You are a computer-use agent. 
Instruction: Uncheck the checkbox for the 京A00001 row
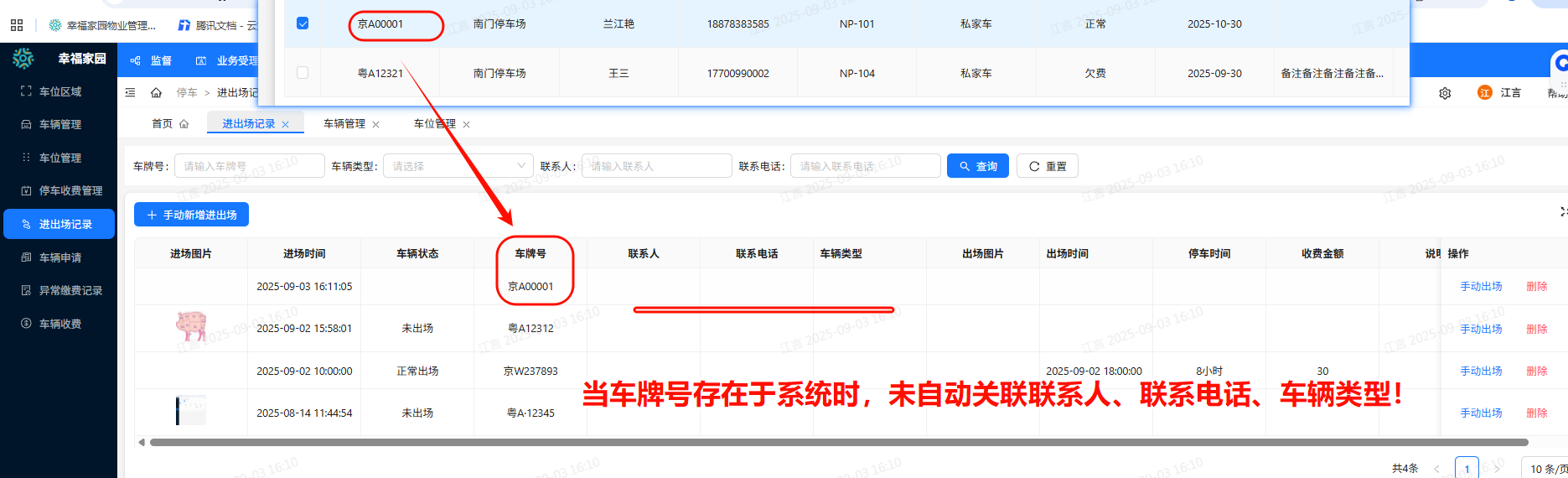point(303,23)
